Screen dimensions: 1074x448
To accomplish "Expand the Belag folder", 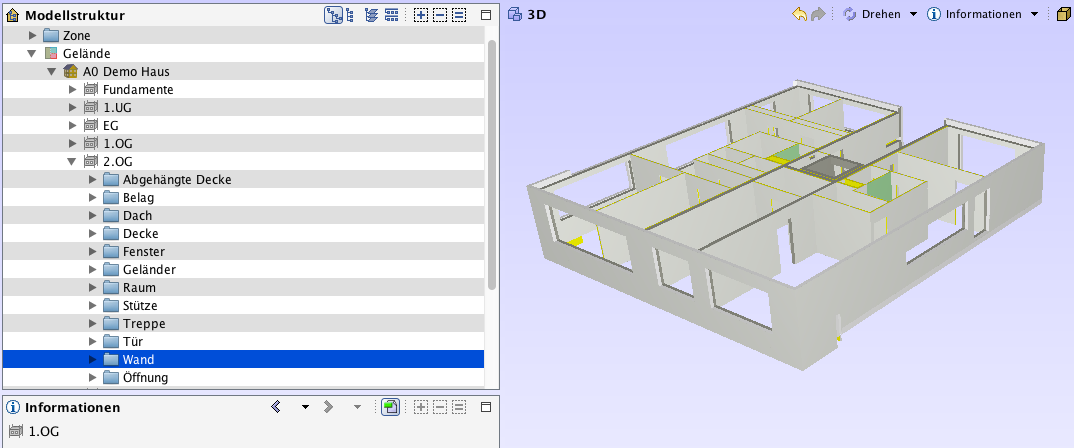I will point(92,197).
